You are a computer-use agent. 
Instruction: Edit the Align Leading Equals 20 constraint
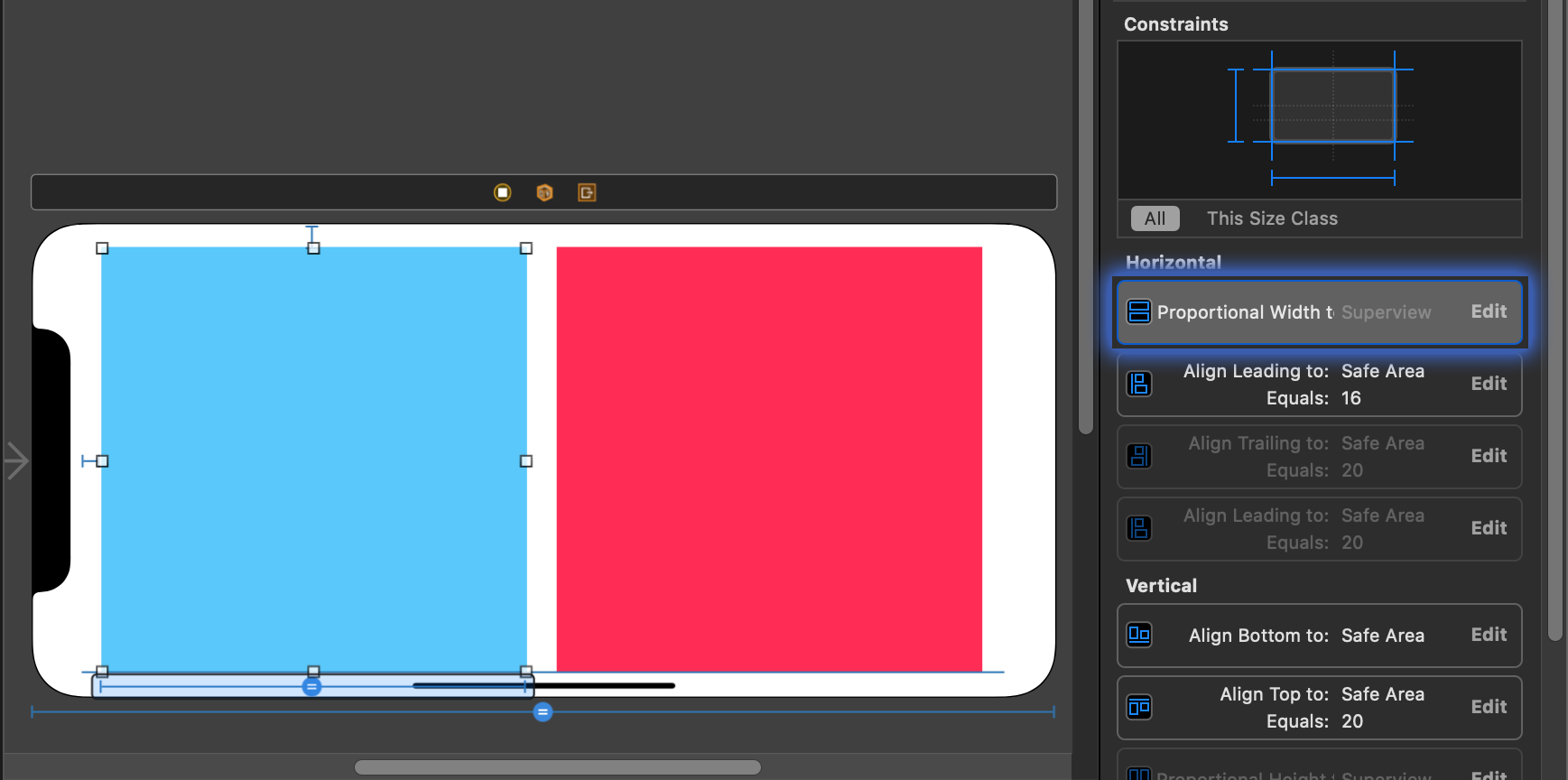tap(1489, 528)
